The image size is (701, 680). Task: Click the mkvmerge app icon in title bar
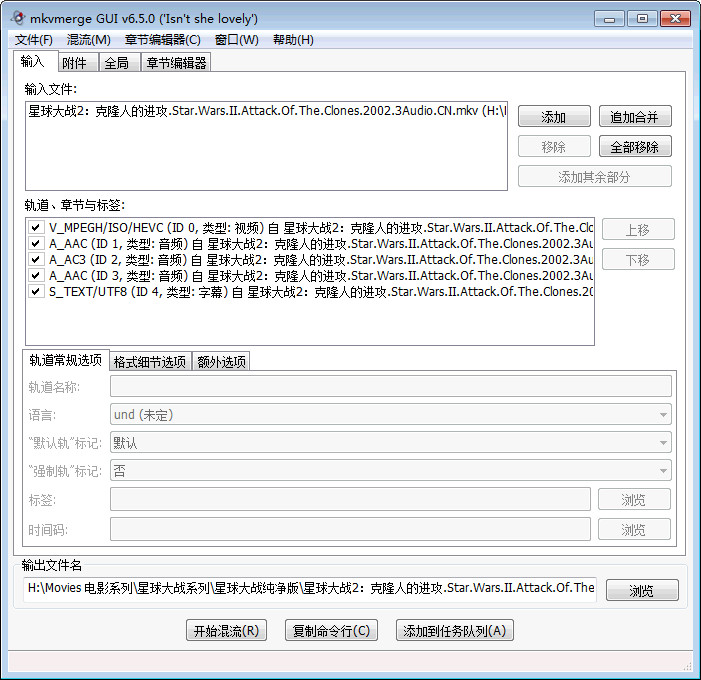[x=17, y=18]
